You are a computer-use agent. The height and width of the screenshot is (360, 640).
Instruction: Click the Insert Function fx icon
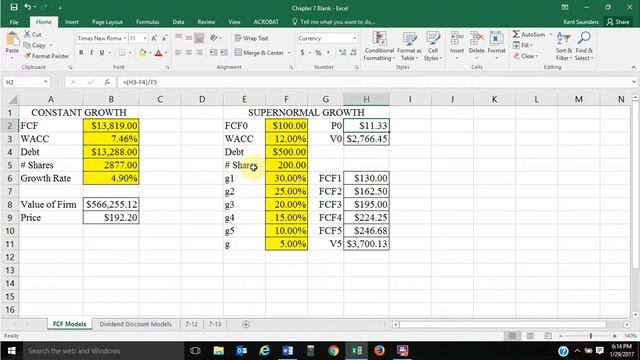point(107,82)
